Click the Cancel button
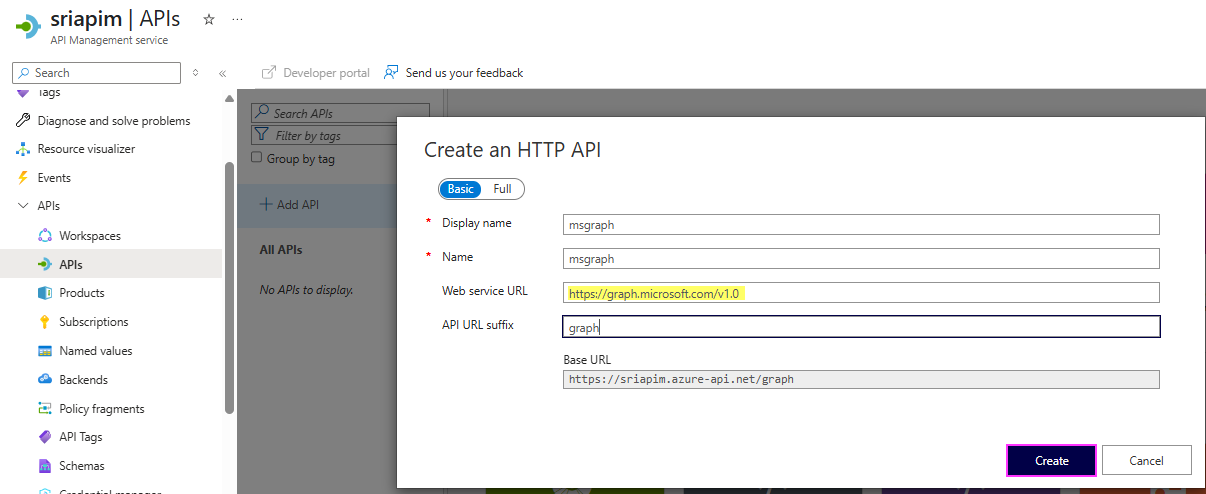This screenshot has height=494, width=1206. (1146, 460)
